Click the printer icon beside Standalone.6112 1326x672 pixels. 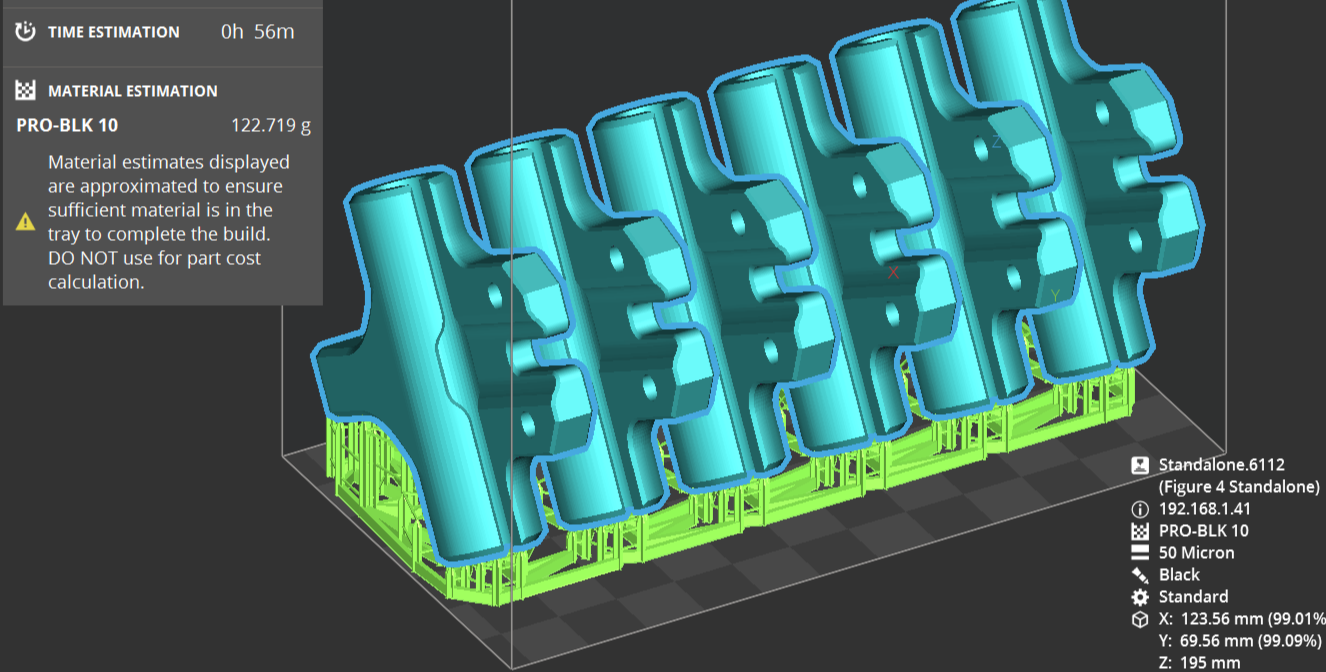coord(1139,465)
